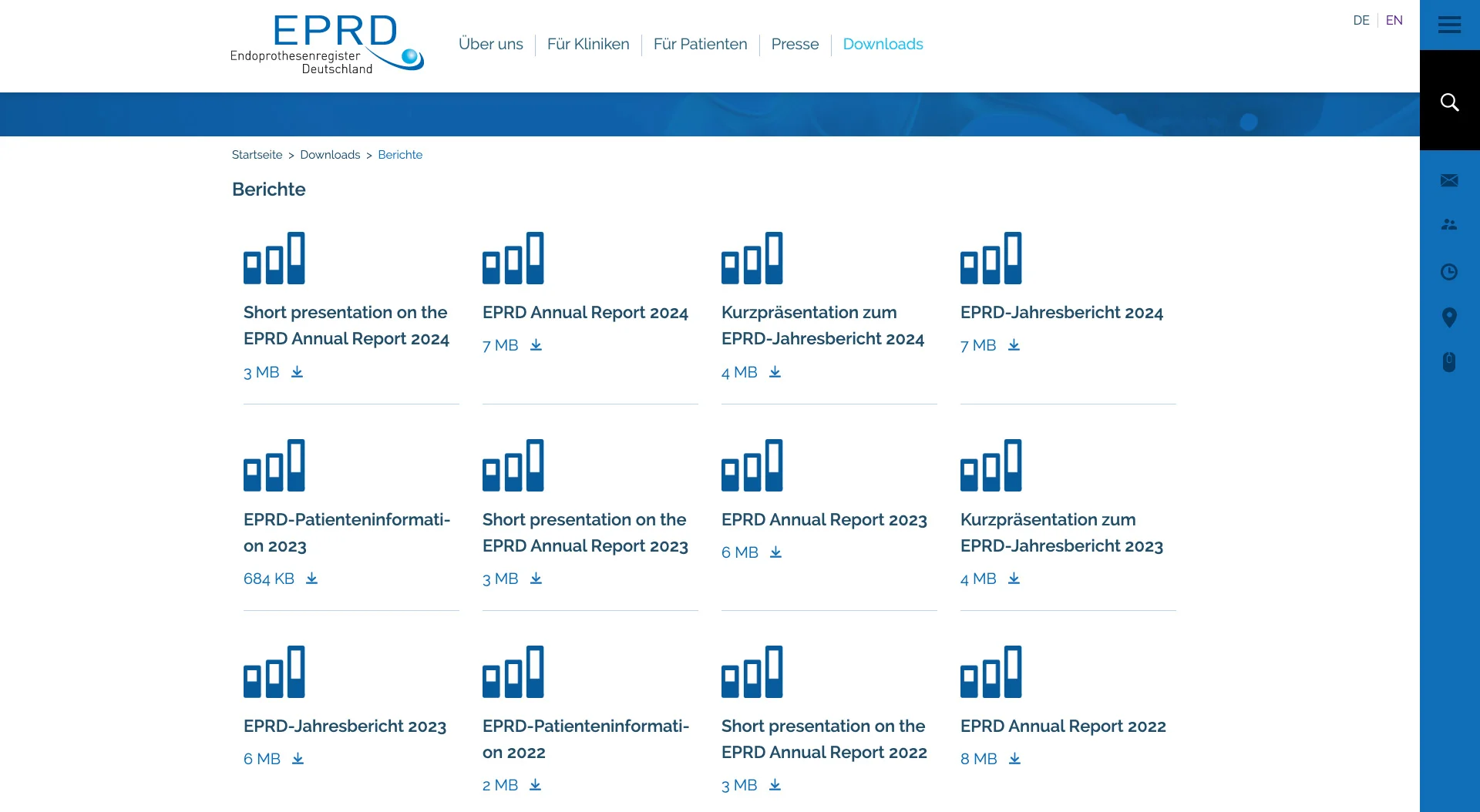Open the EPRD-Jahresbericht 2024 title link

[x=1061, y=313]
